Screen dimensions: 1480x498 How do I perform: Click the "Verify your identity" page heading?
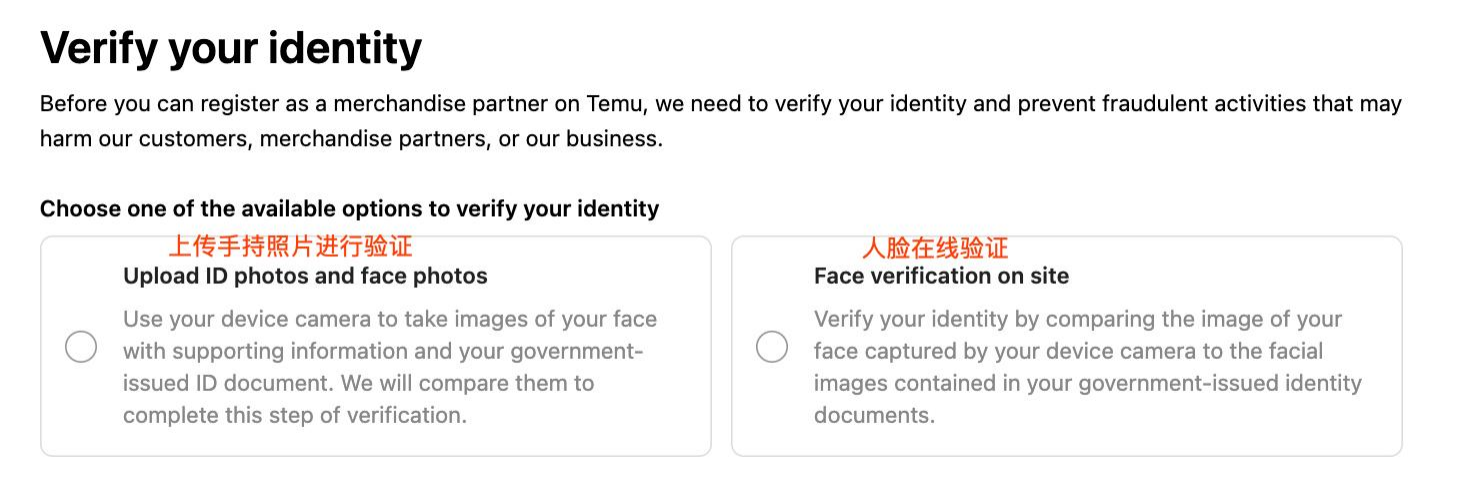231,48
